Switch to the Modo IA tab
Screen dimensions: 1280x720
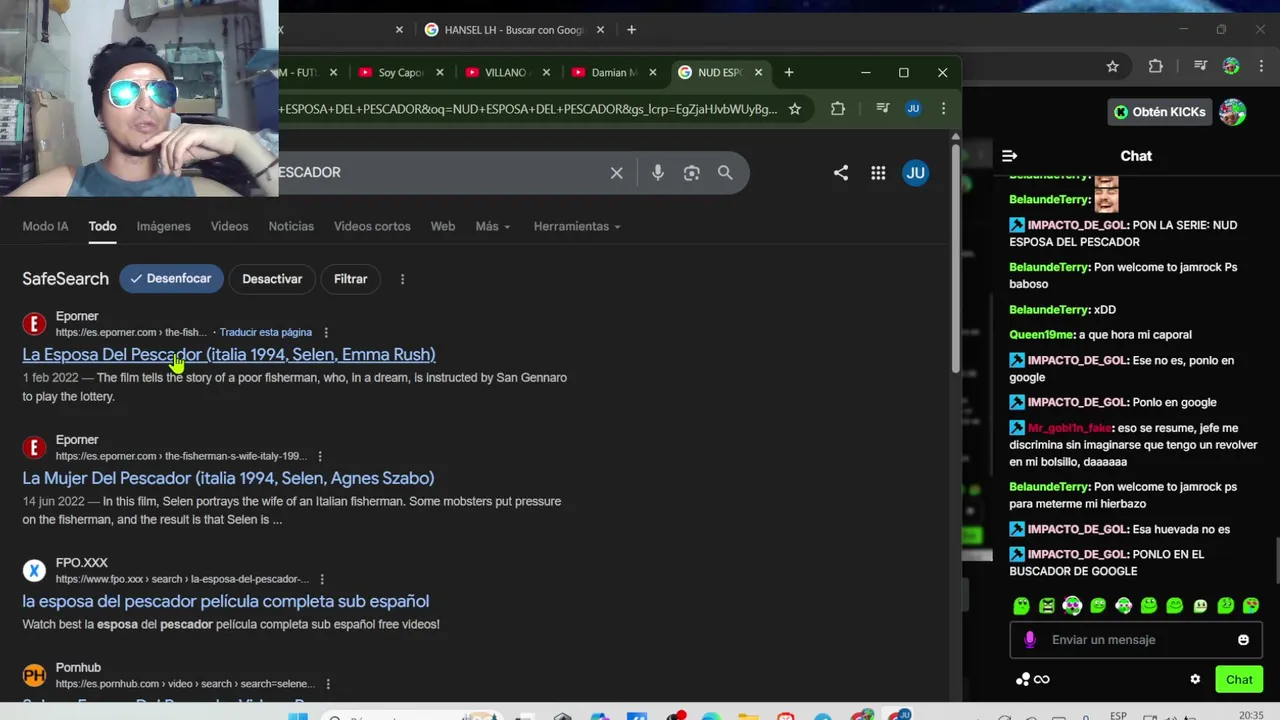45,227
